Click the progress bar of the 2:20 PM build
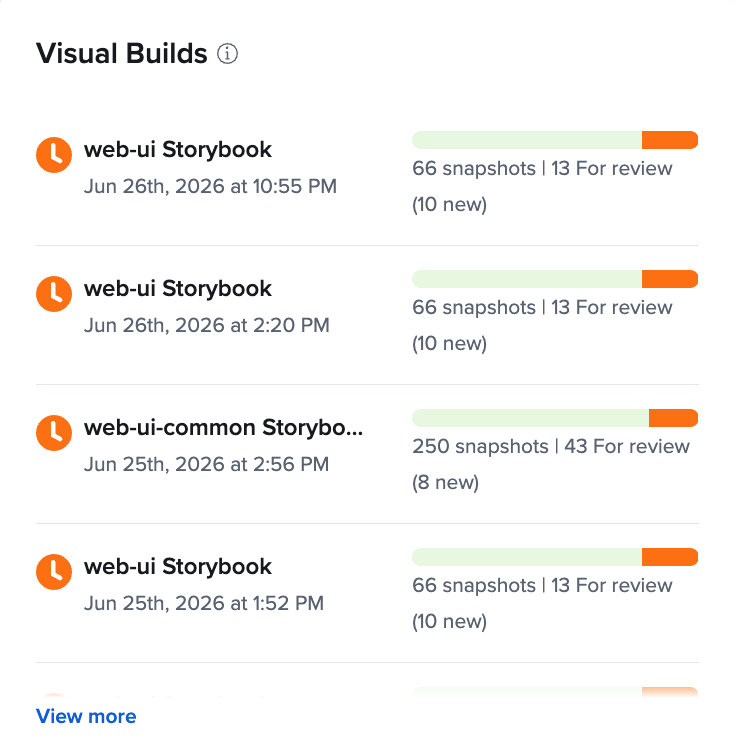Image resolution: width=734 pixels, height=745 pixels. coord(555,279)
